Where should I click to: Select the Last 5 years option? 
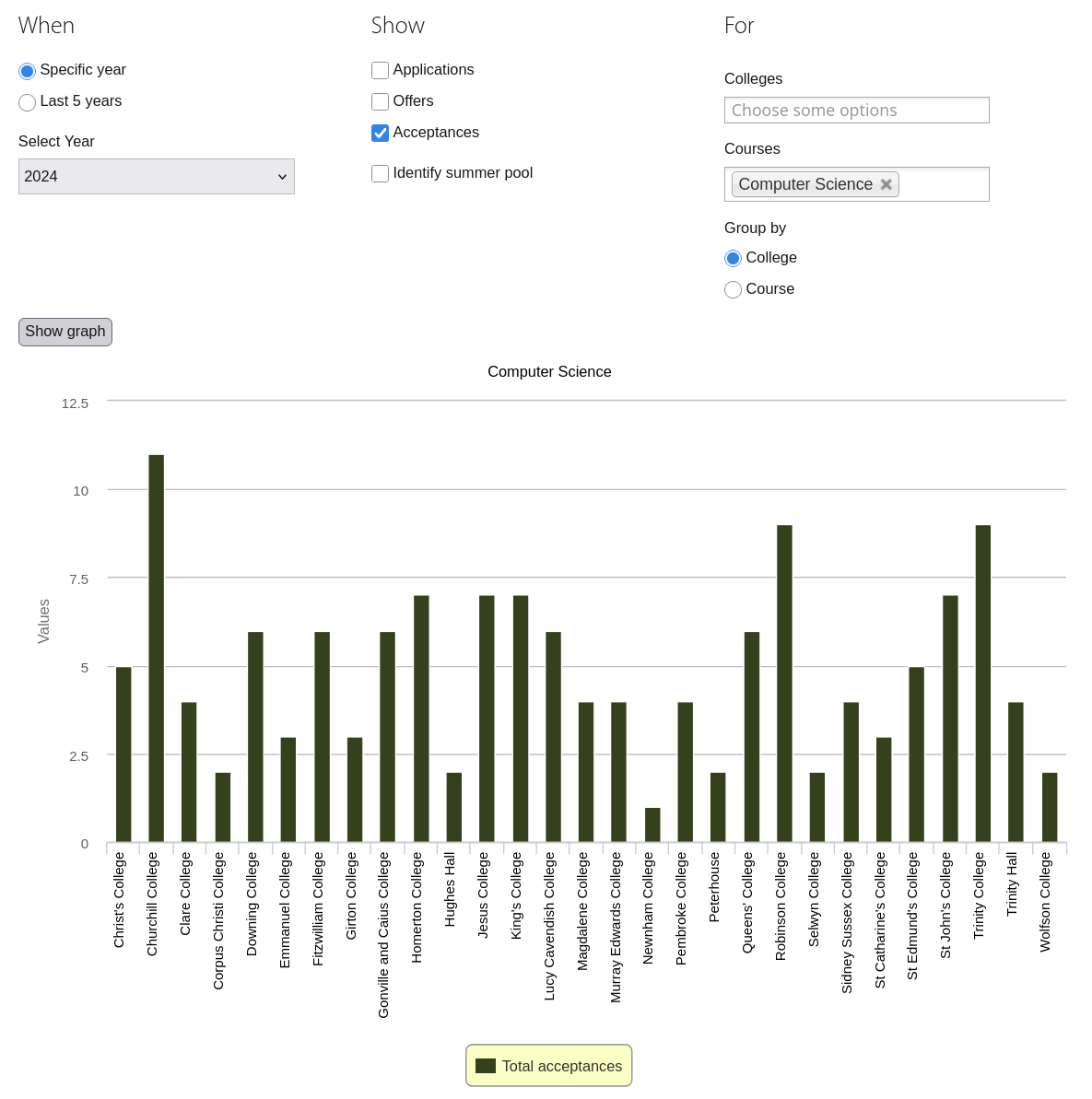pos(28,102)
